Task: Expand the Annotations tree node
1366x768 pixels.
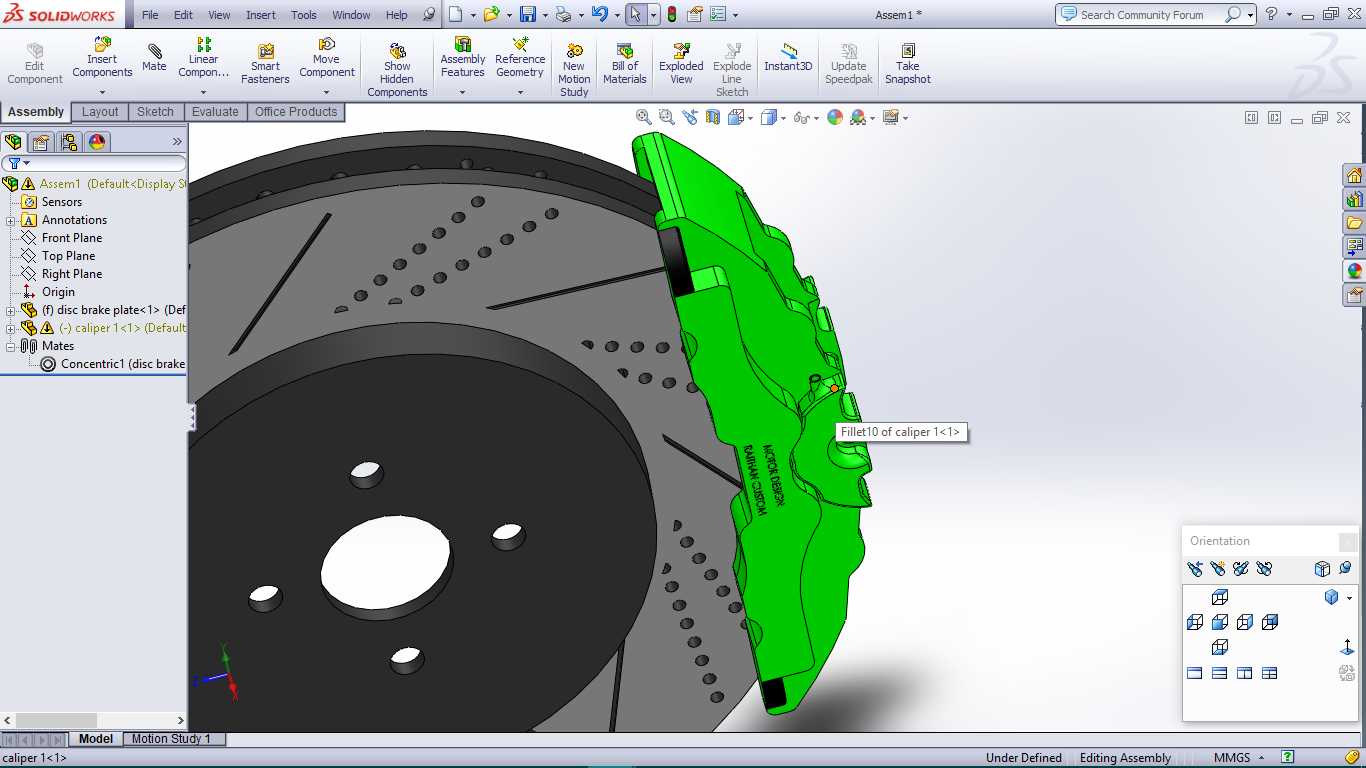Action: pyautogui.click(x=11, y=220)
